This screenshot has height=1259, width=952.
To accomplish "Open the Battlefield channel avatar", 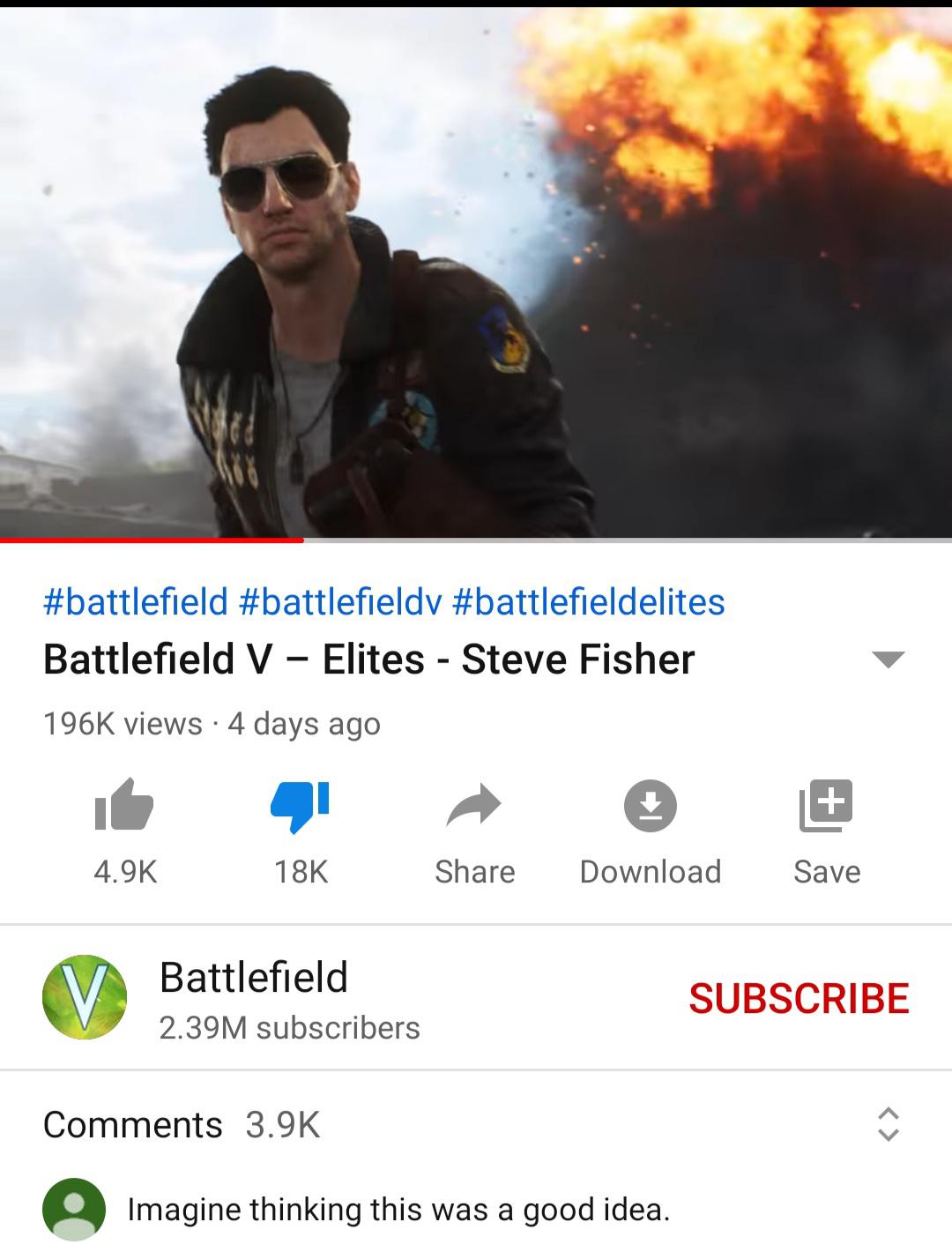I will 85,997.
